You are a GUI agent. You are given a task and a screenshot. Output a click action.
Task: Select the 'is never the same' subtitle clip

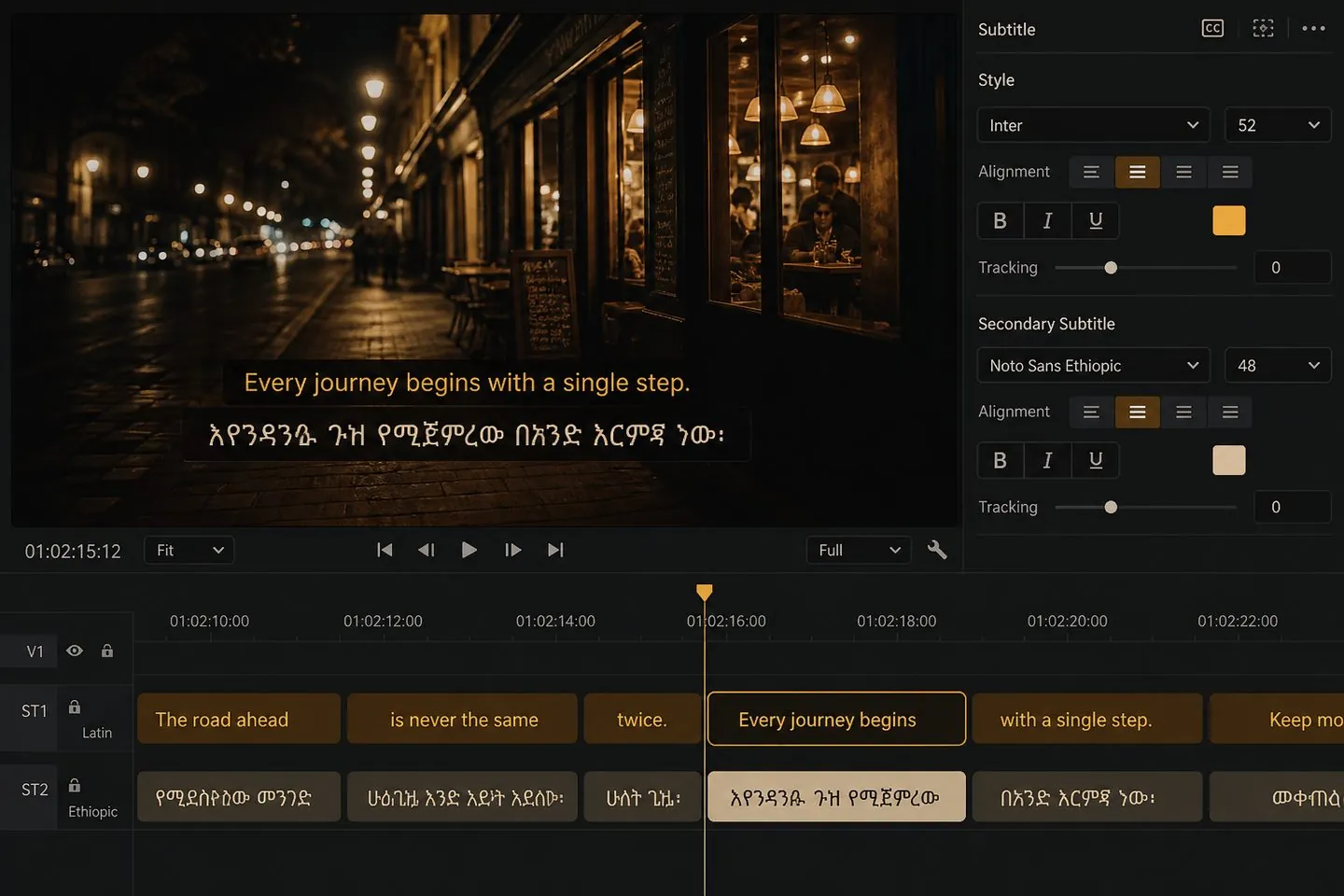pyautogui.click(x=463, y=719)
